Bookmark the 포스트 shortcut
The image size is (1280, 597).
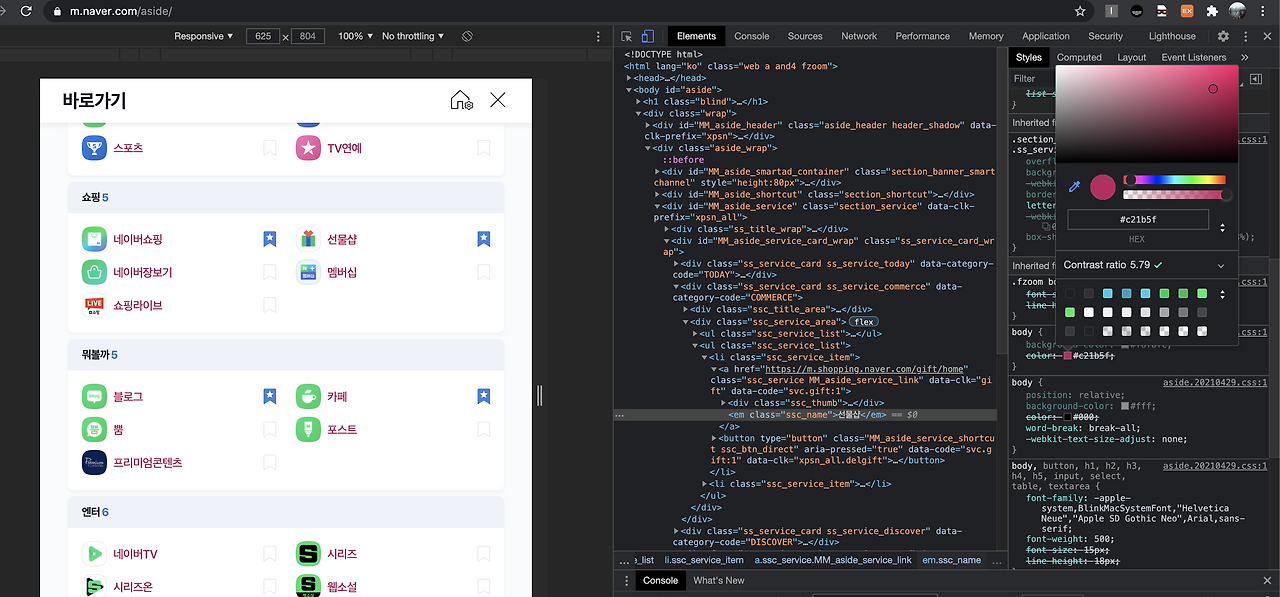(484, 429)
